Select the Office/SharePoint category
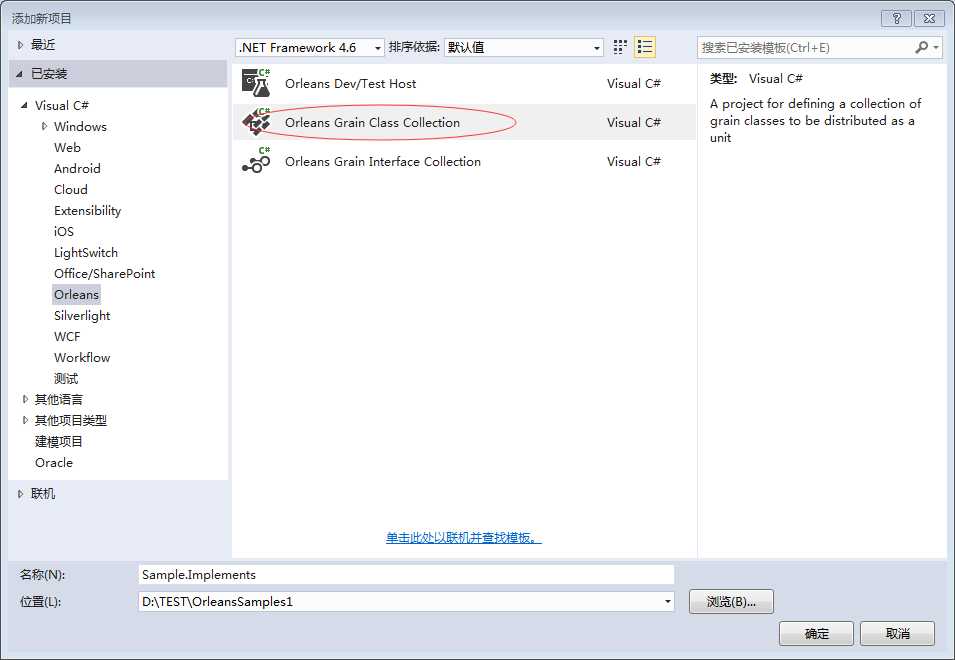The height and width of the screenshot is (660, 955). [x=105, y=273]
